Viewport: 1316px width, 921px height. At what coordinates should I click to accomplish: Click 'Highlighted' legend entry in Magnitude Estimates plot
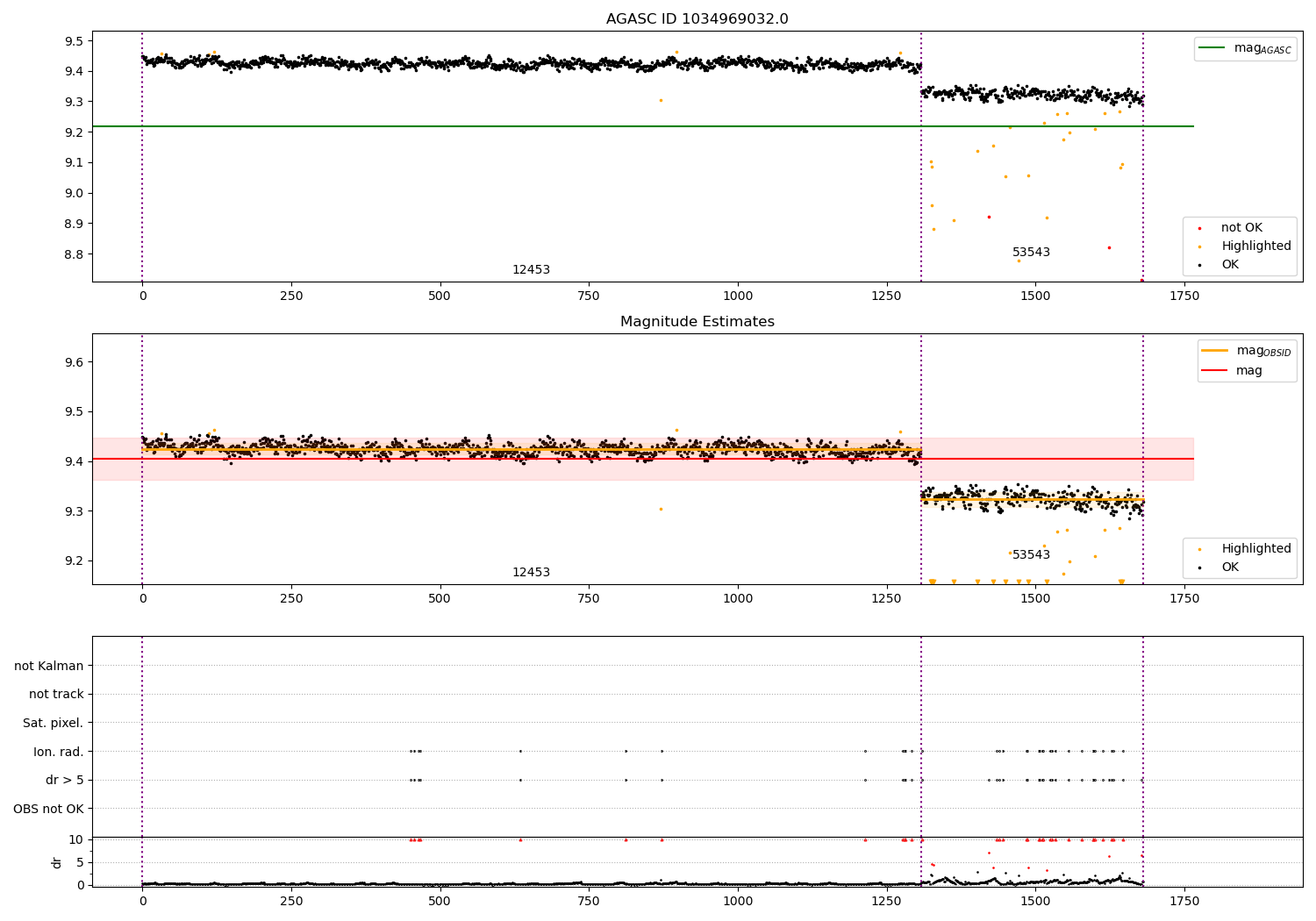tap(1256, 549)
